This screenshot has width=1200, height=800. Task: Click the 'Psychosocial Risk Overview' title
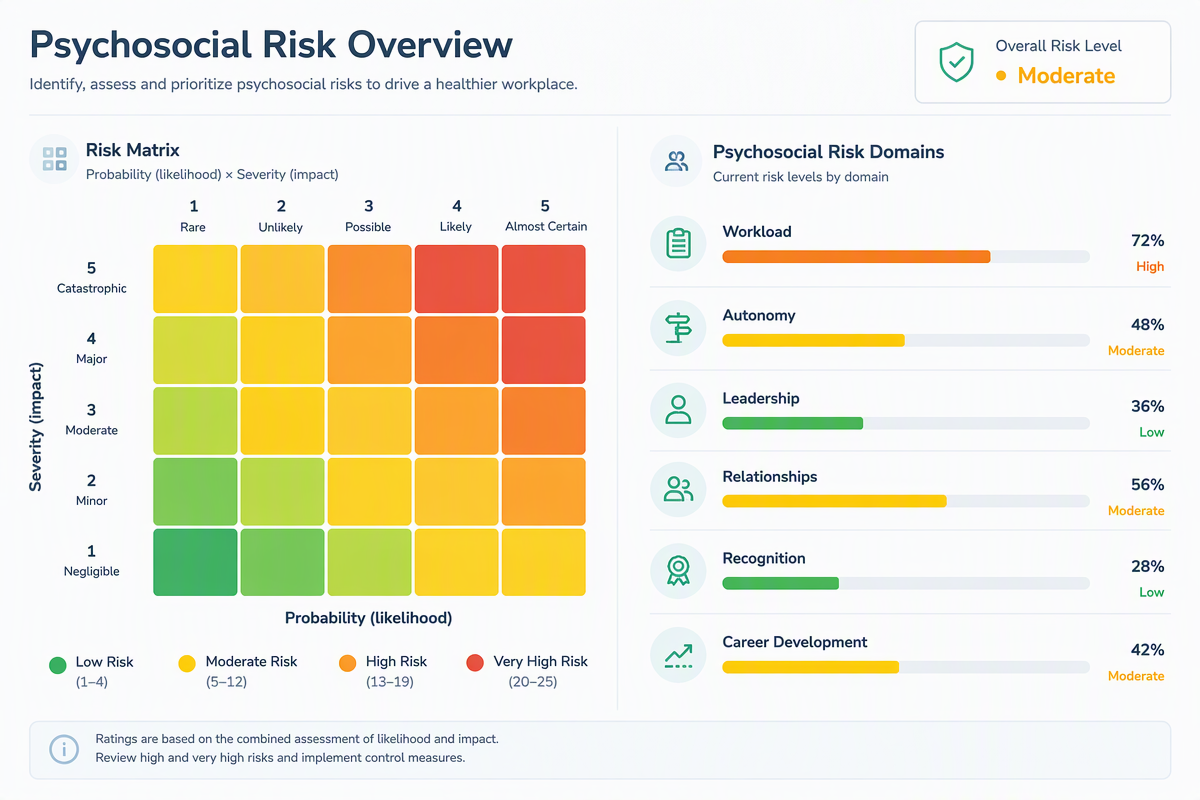click(x=271, y=45)
